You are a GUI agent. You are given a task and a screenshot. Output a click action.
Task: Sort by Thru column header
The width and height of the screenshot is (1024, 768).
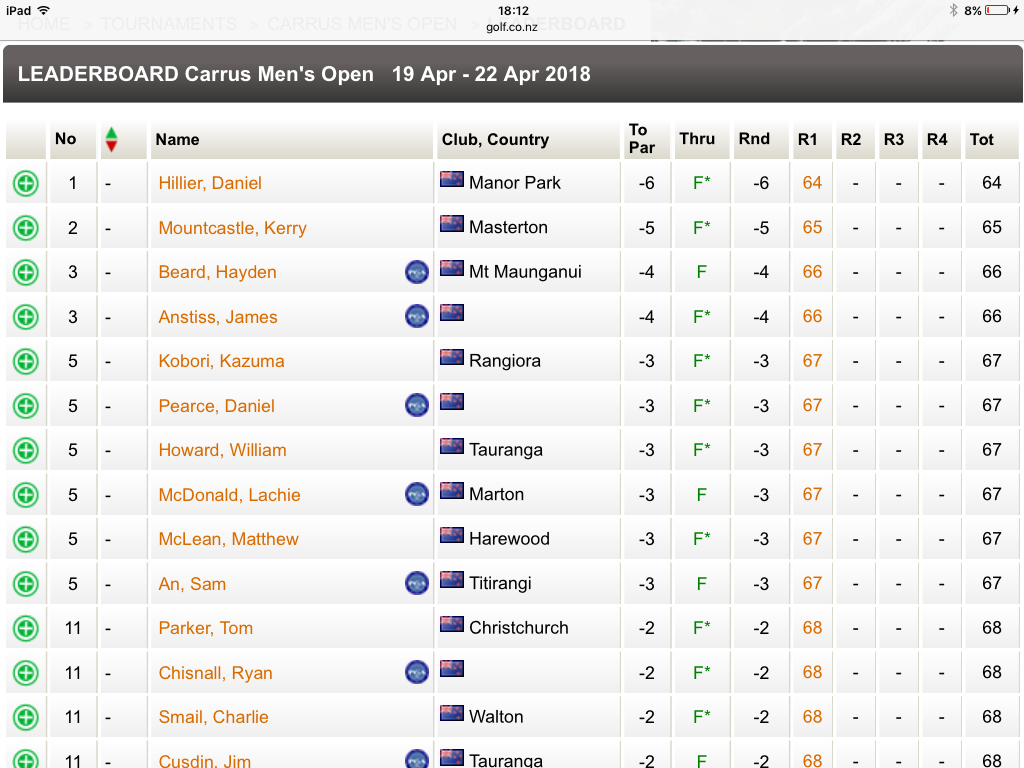697,139
